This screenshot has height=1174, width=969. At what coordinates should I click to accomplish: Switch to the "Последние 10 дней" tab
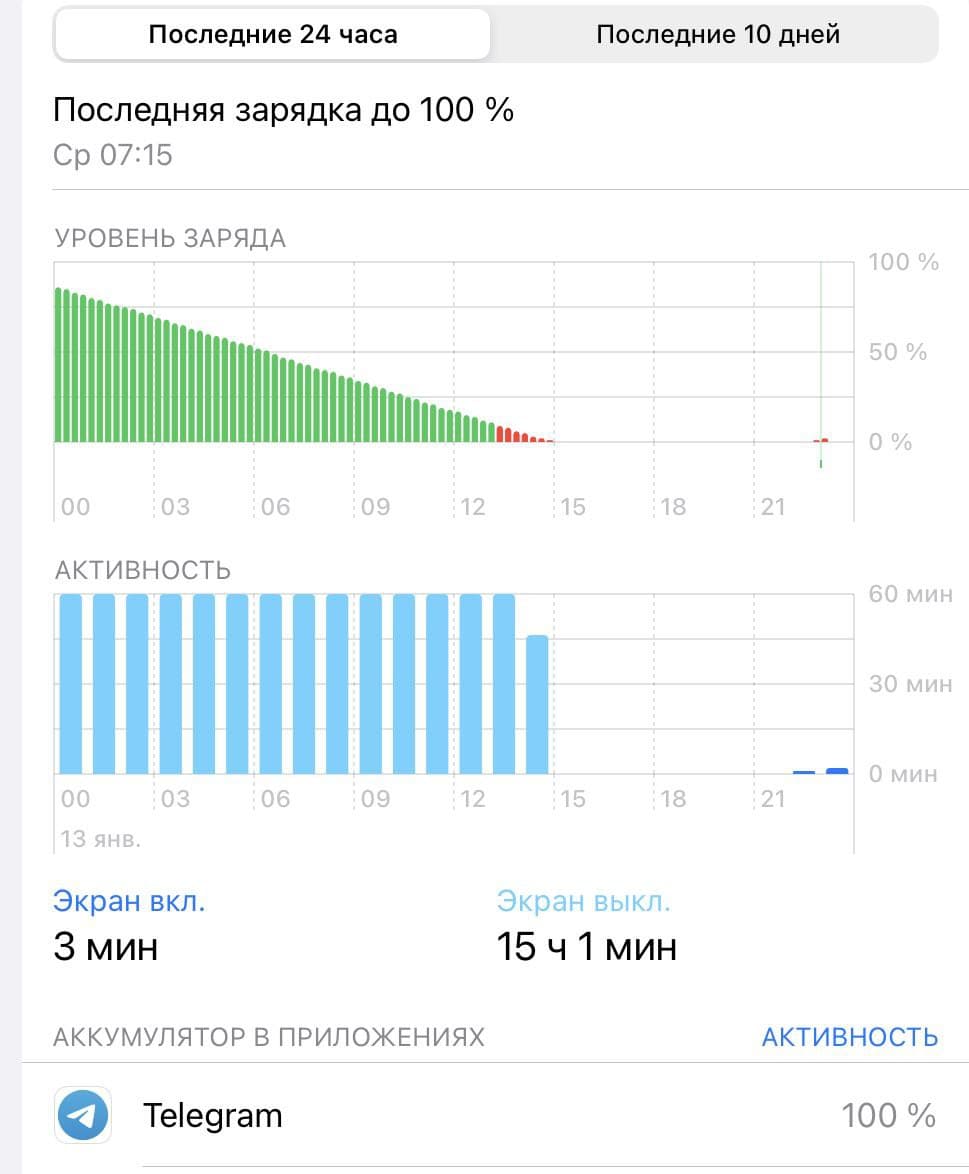coord(717,34)
